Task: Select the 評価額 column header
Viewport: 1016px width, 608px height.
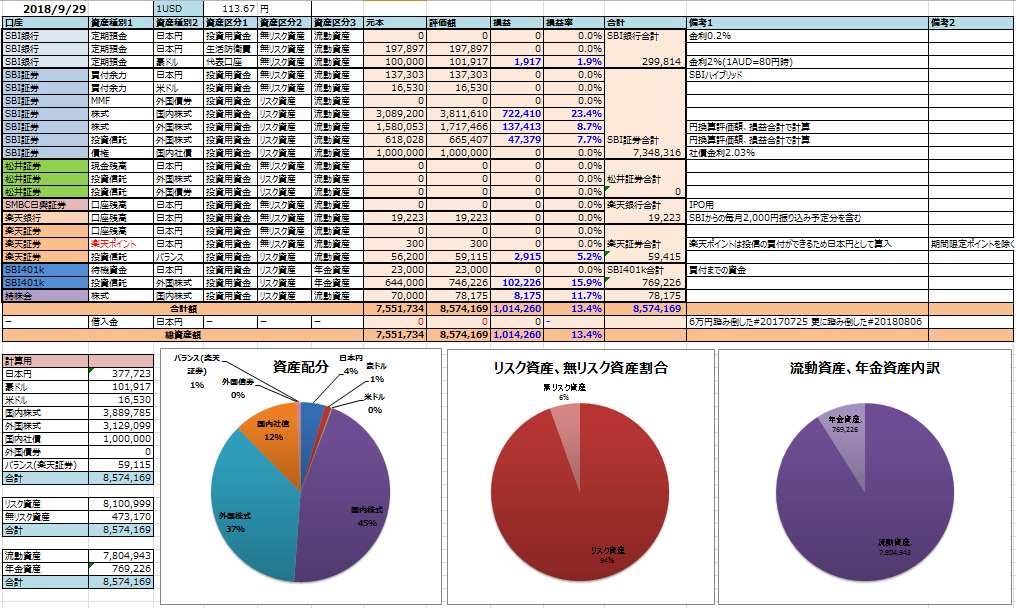Action: [x=458, y=23]
